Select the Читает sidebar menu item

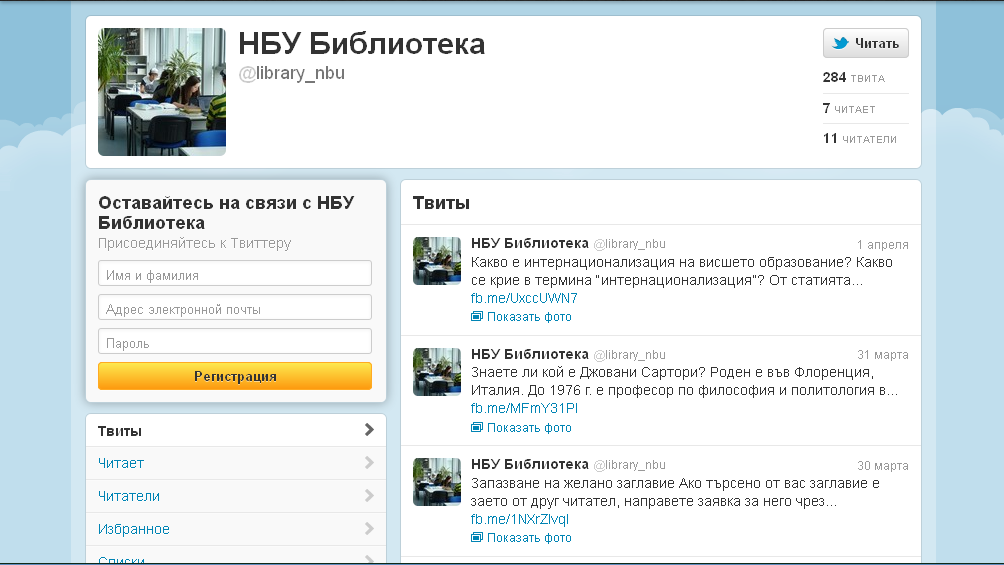pos(236,463)
